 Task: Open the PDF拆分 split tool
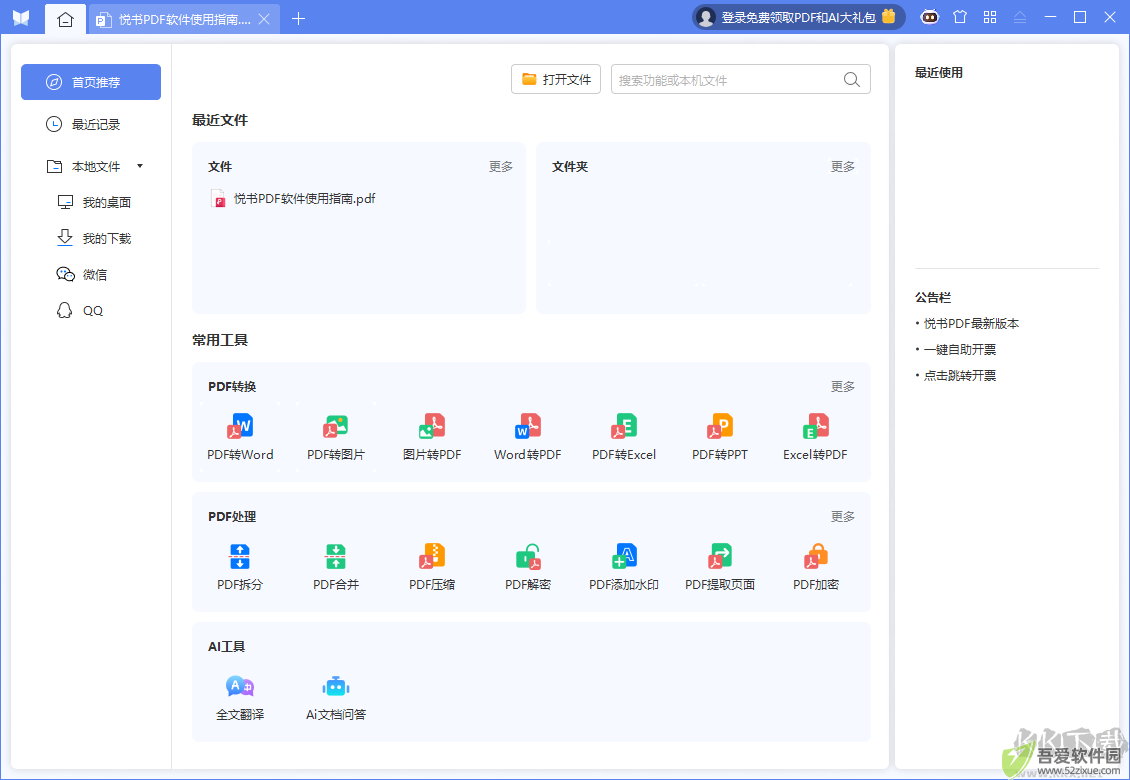(x=240, y=567)
